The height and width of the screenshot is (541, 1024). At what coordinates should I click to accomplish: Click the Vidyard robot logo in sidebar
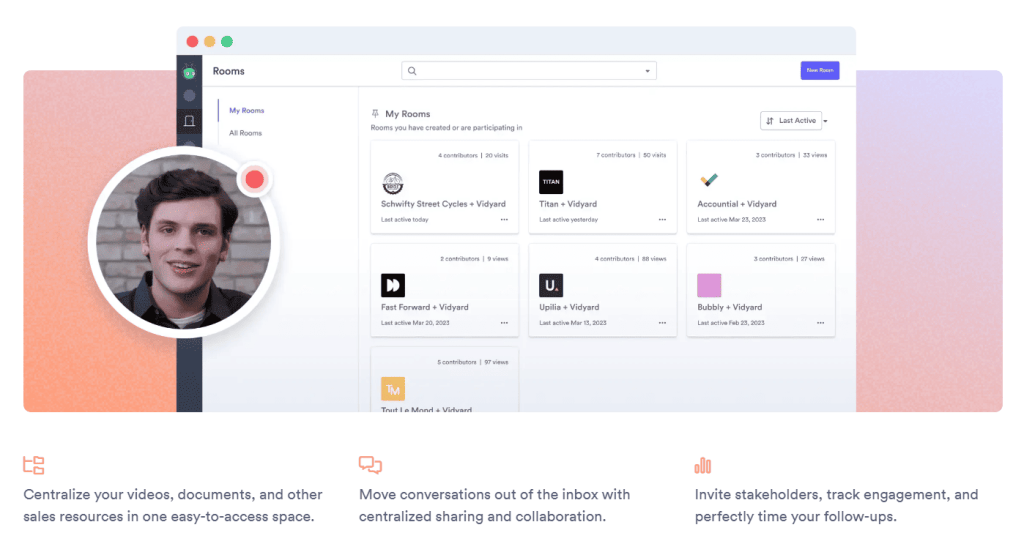click(189, 72)
